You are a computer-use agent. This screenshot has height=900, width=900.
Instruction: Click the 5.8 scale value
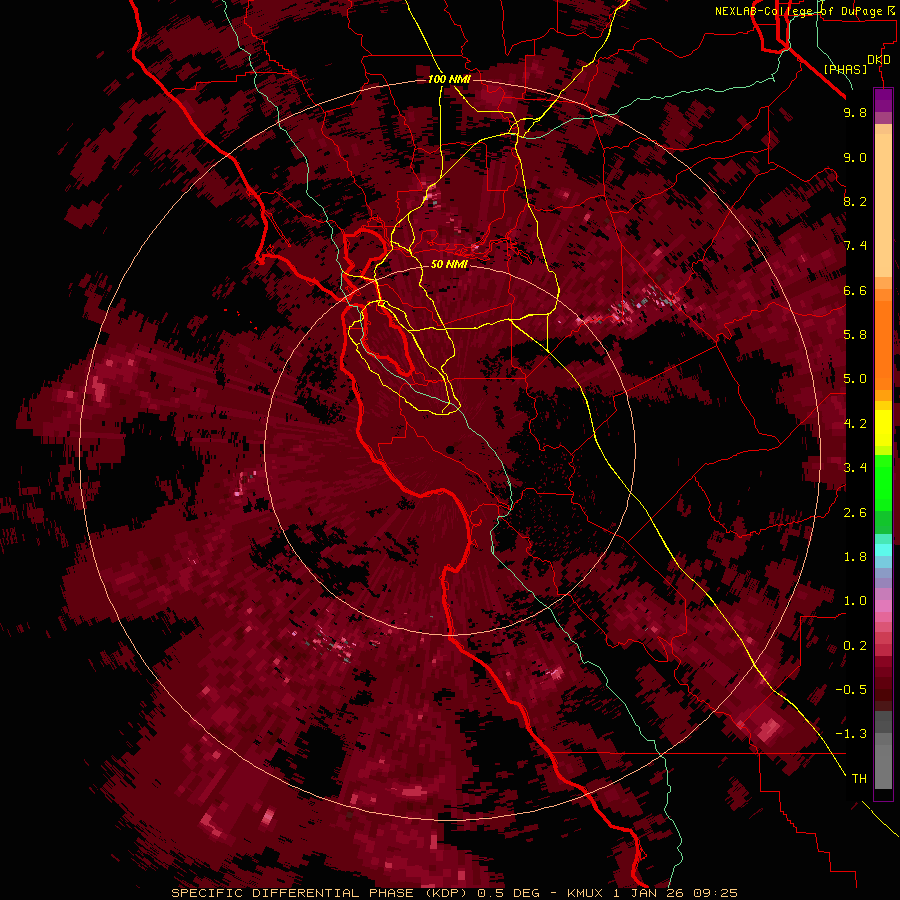(x=855, y=335)
